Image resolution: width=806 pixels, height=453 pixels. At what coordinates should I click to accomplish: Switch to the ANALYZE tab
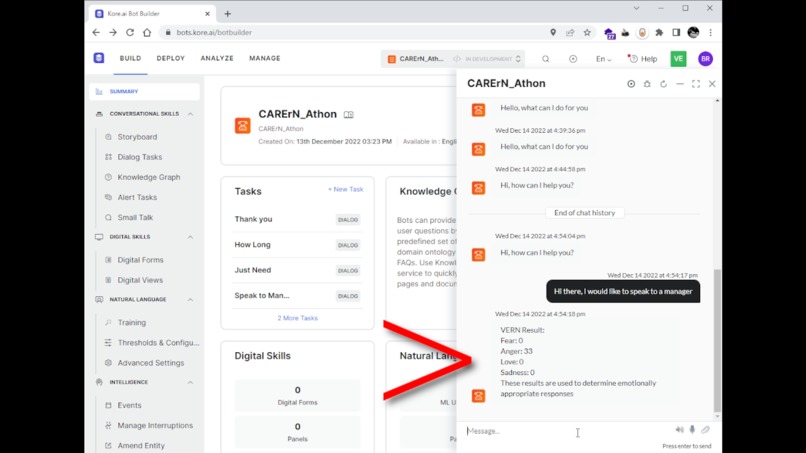(x=217, y=58)
